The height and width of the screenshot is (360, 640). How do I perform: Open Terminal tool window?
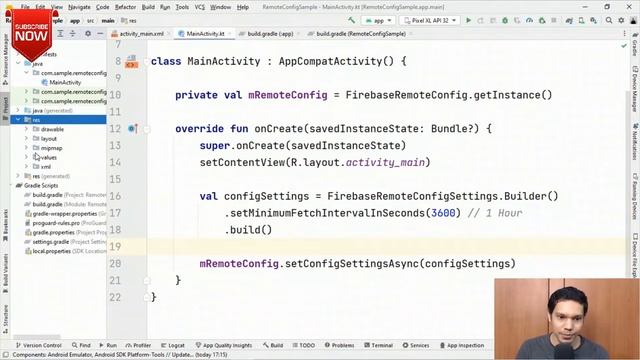378,345
